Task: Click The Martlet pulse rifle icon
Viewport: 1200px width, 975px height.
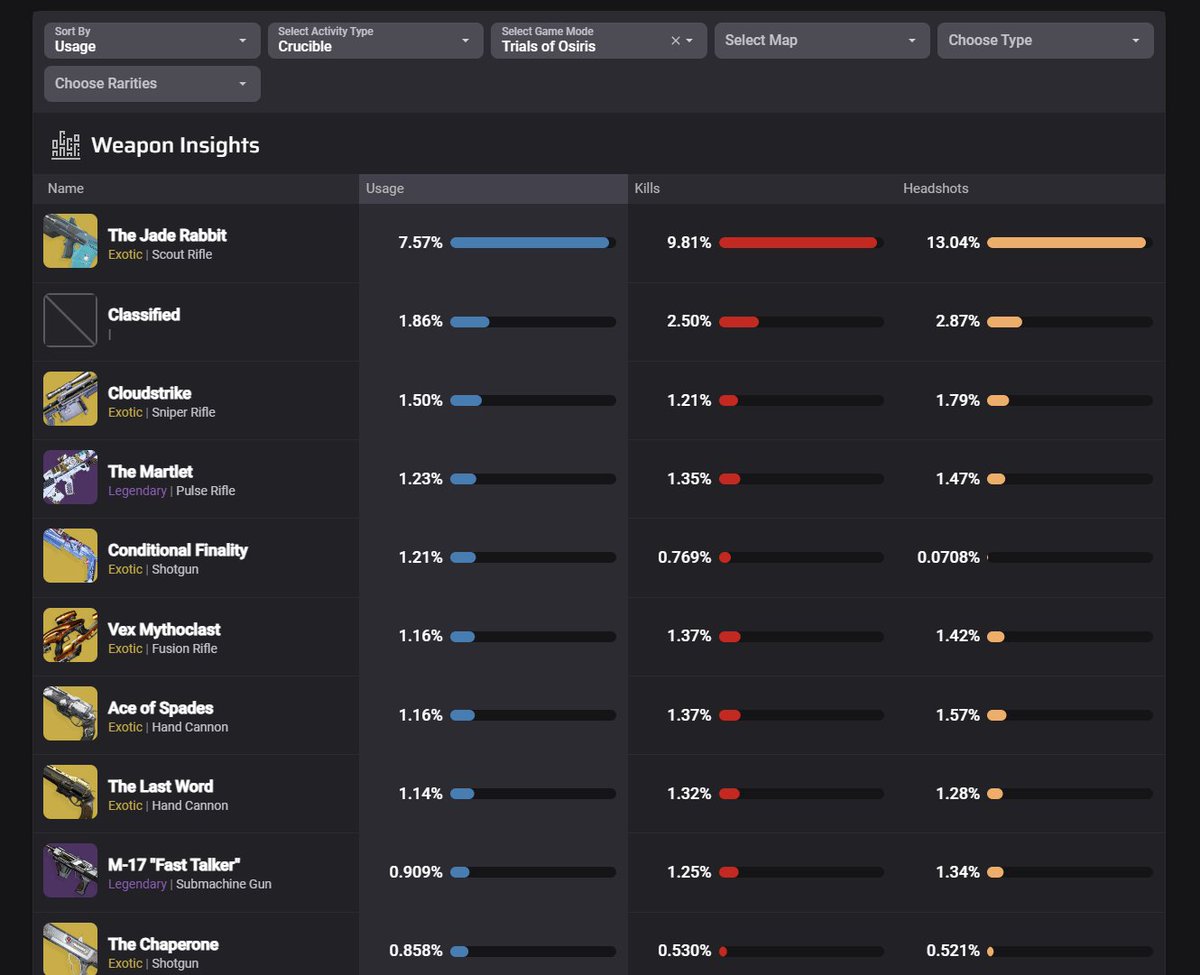Action: click(70, 477)
